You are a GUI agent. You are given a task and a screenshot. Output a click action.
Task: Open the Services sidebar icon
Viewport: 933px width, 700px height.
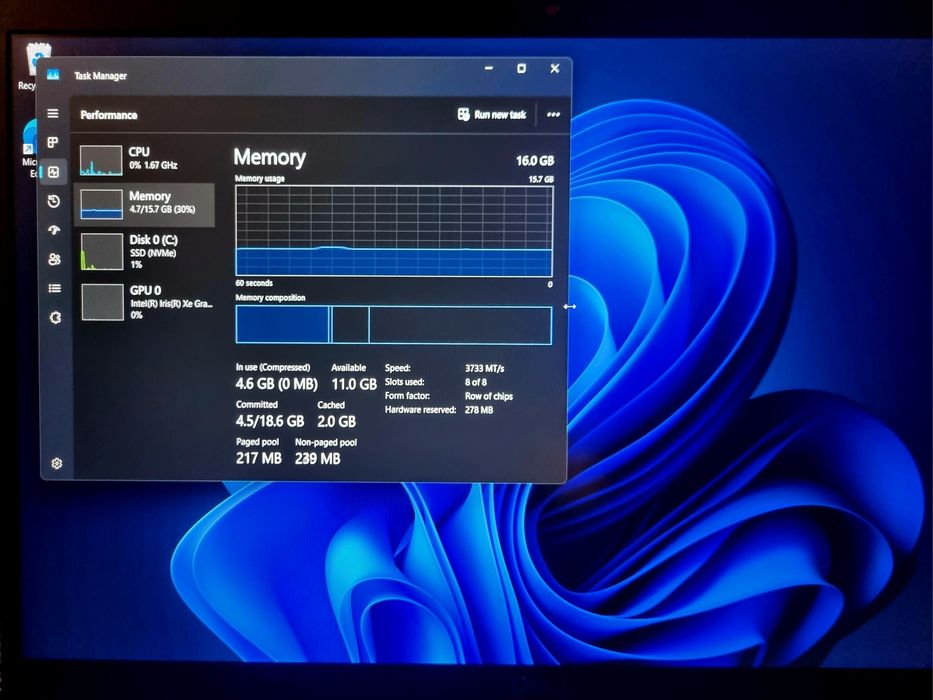tap(55, 317)
